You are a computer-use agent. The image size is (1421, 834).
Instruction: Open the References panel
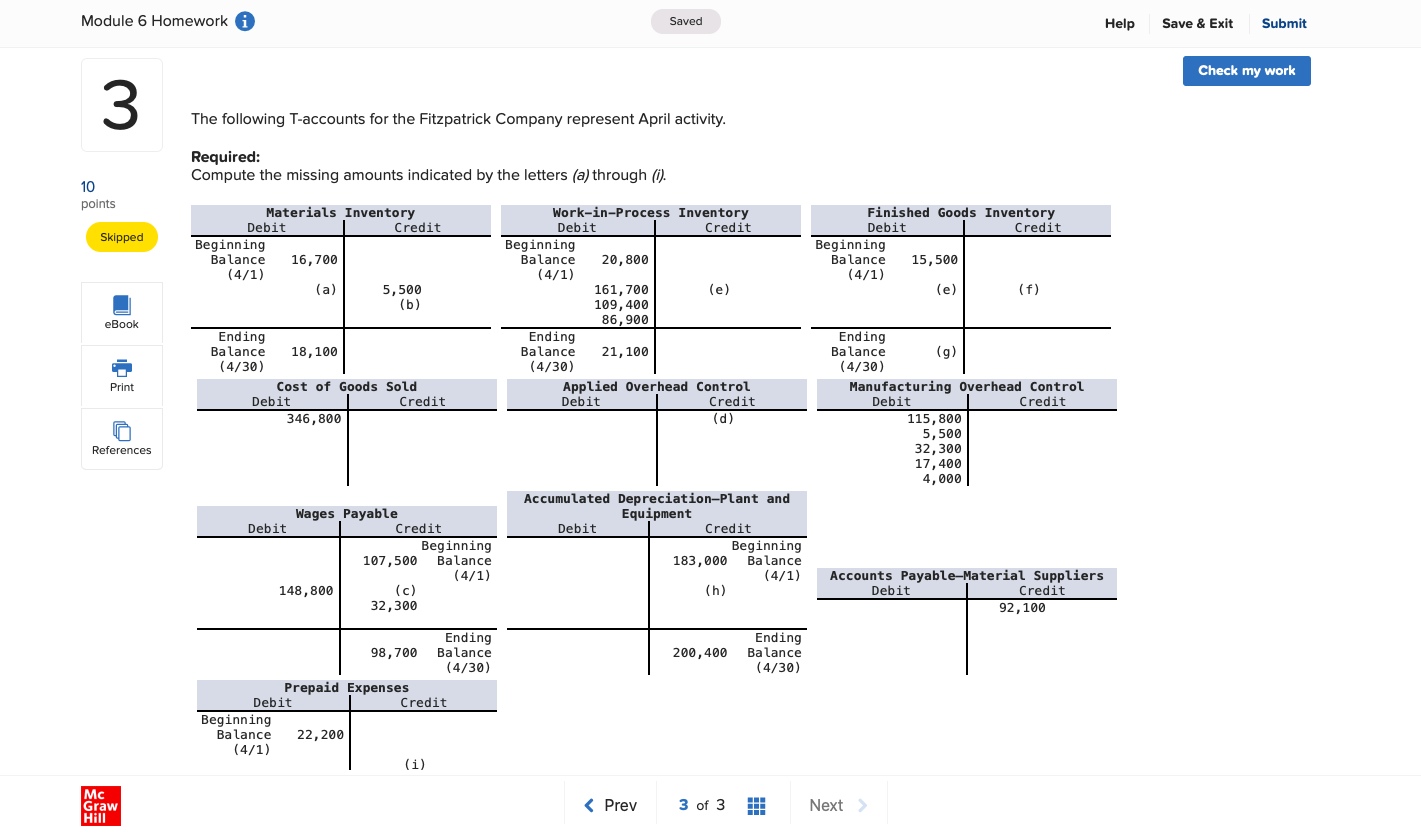121,437
